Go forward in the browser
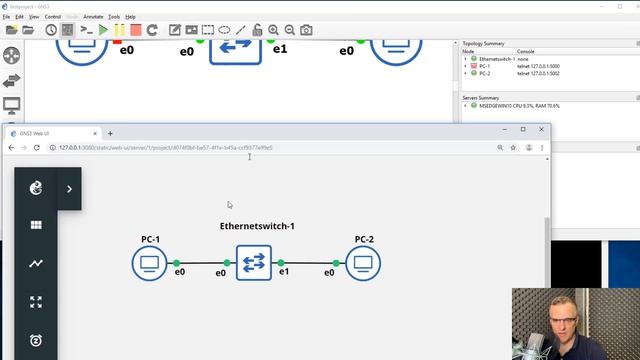The image size is (640, 360). point(24,148)
